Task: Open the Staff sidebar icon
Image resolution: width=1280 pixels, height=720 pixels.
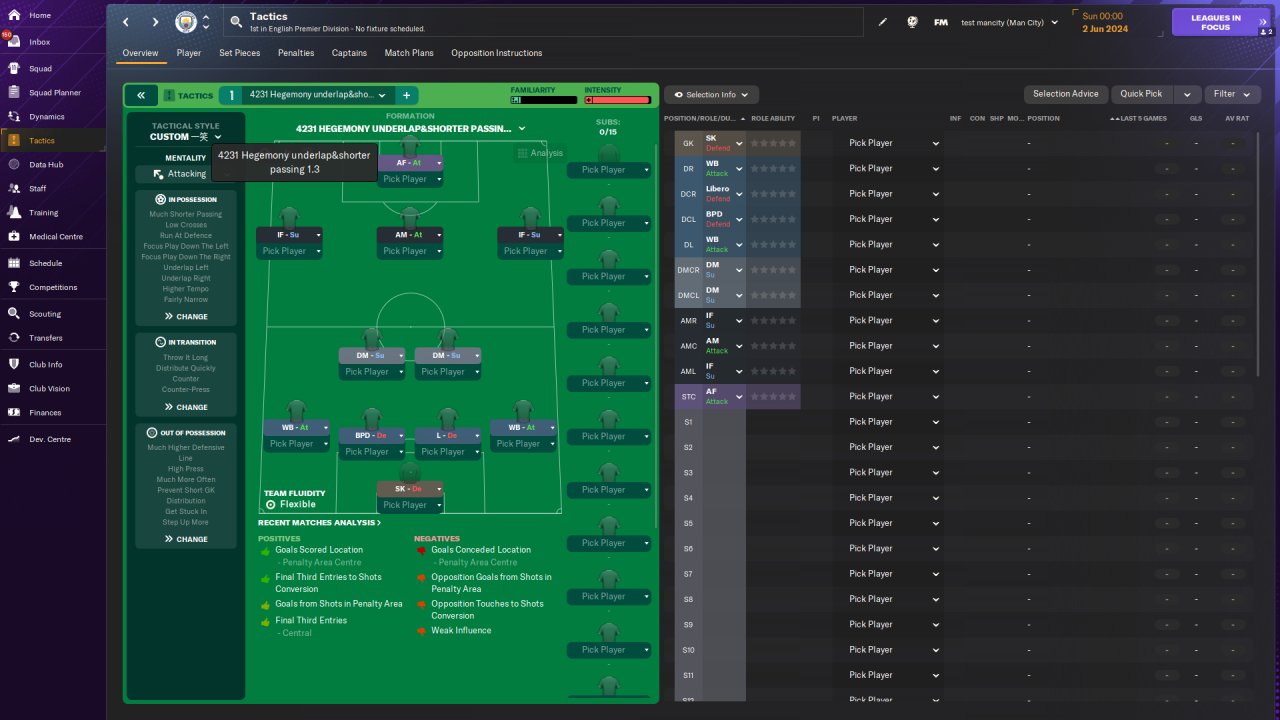Action: (14, 188)
